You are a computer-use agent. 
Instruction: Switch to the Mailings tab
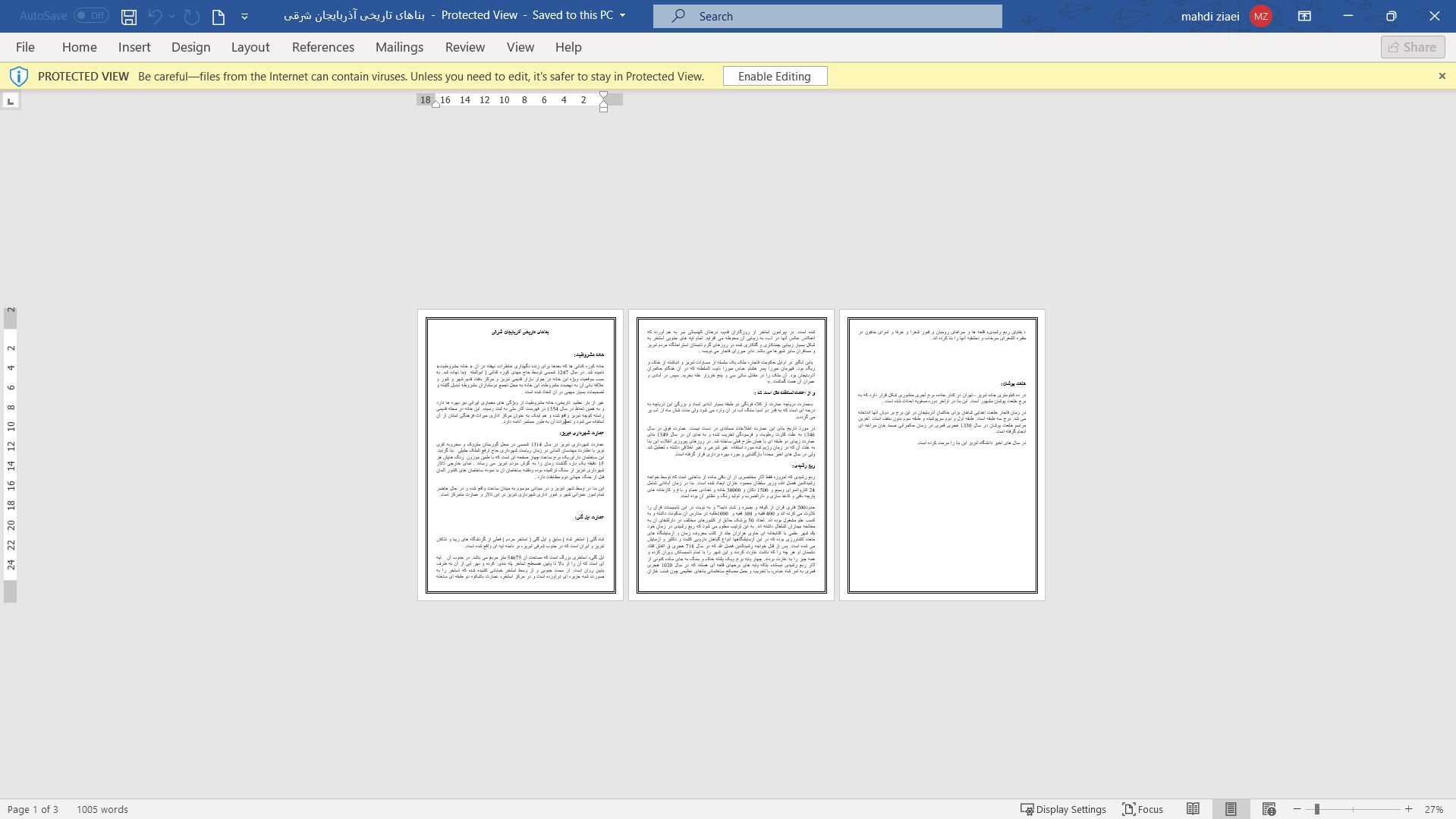399,47
